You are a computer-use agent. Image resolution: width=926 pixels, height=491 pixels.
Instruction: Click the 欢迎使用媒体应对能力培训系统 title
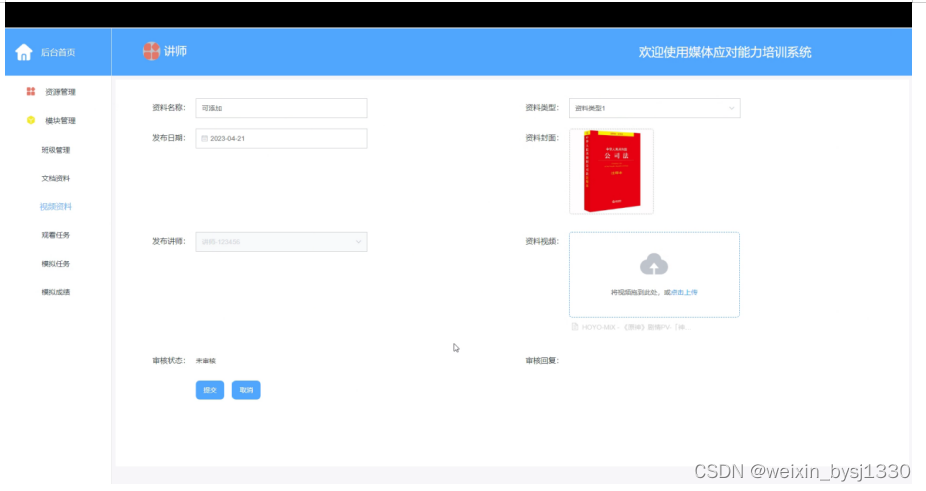click(725, 52)
